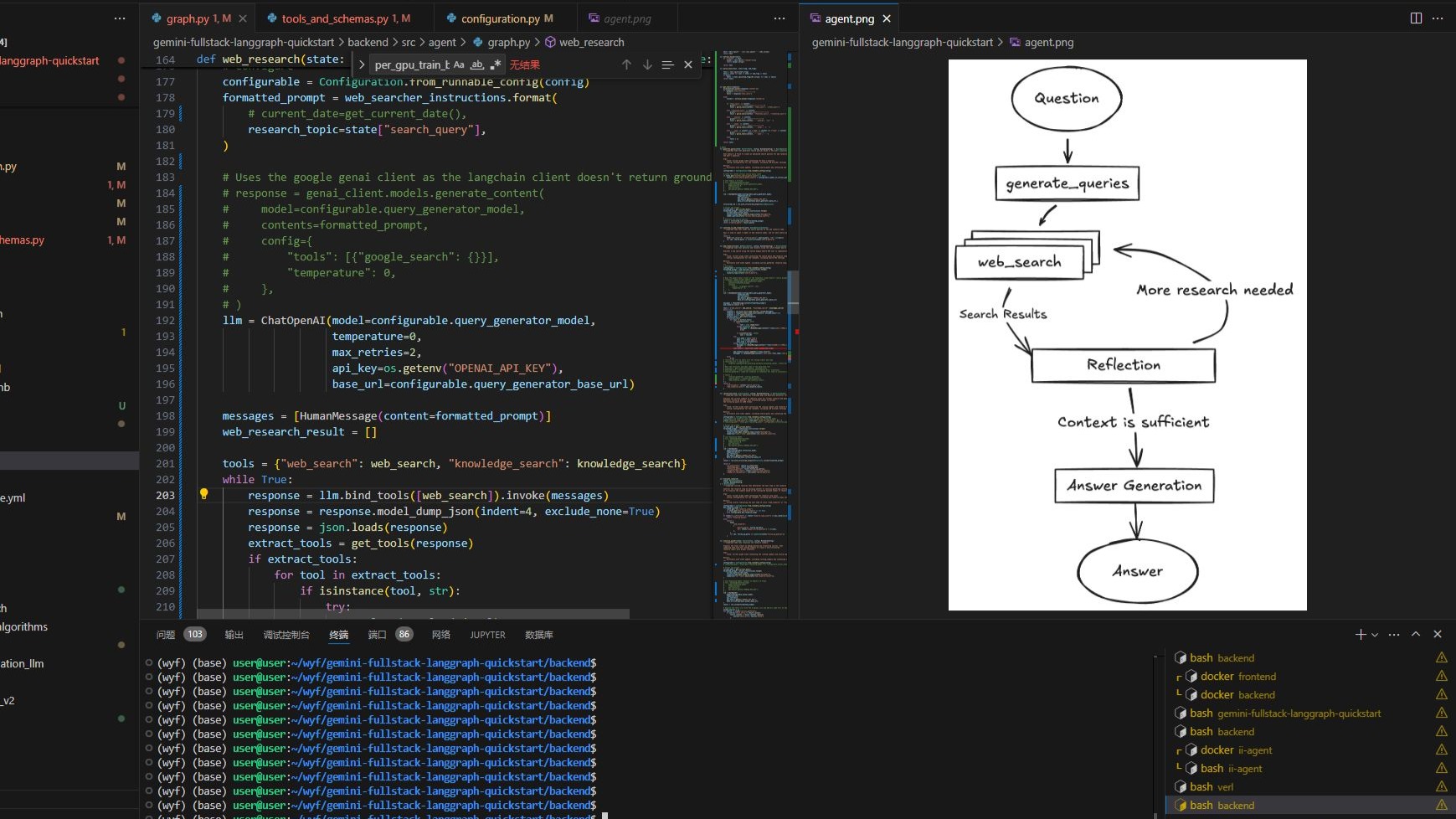Open gemini-fullstack-langgraph-quickstart breadcrumb above code editor
Image resolution: width=1456 pixels, height=819 pixels.
pyautogui.click(x=244, y=42)
